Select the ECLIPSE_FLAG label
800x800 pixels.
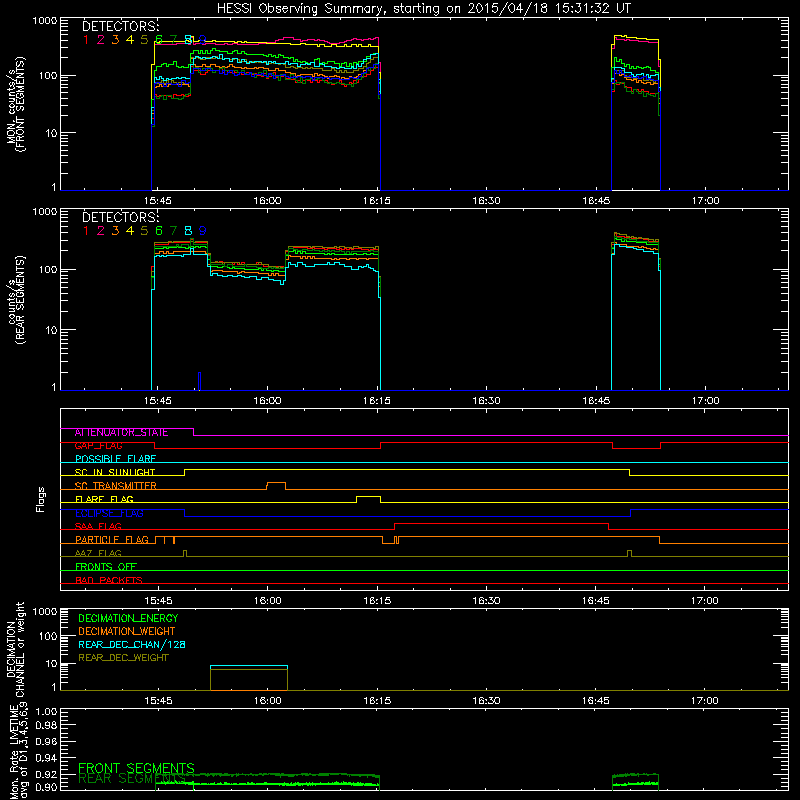click(x=109, y=513)
